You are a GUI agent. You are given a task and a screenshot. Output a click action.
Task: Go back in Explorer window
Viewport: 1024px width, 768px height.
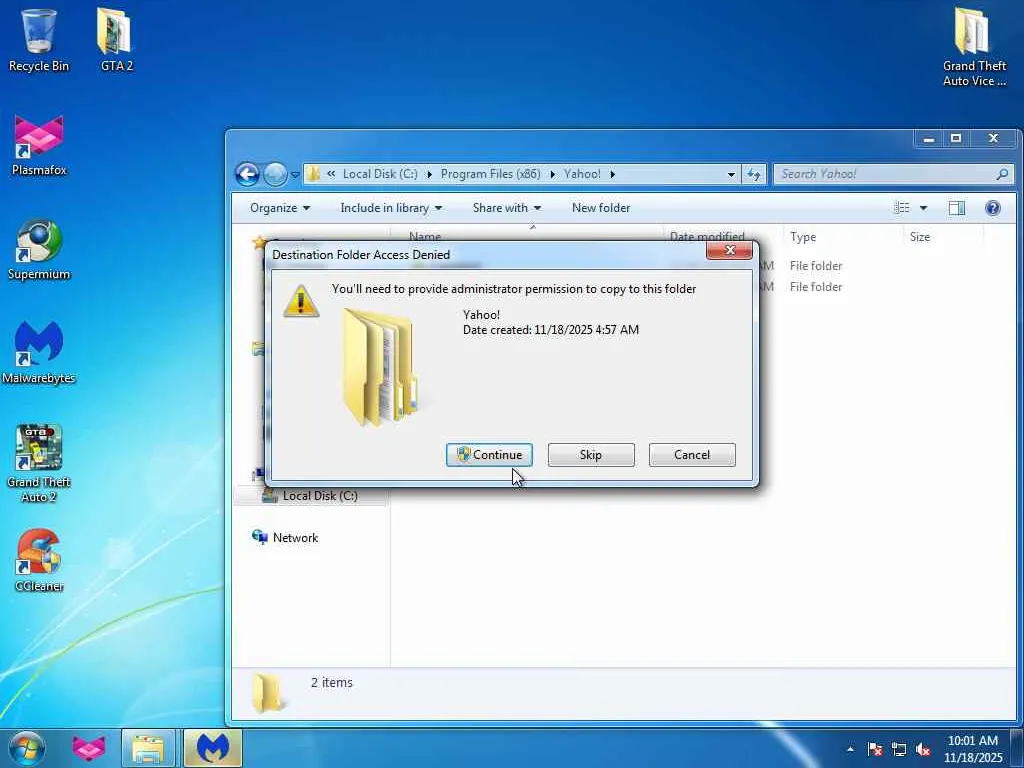tap(248, 174)
